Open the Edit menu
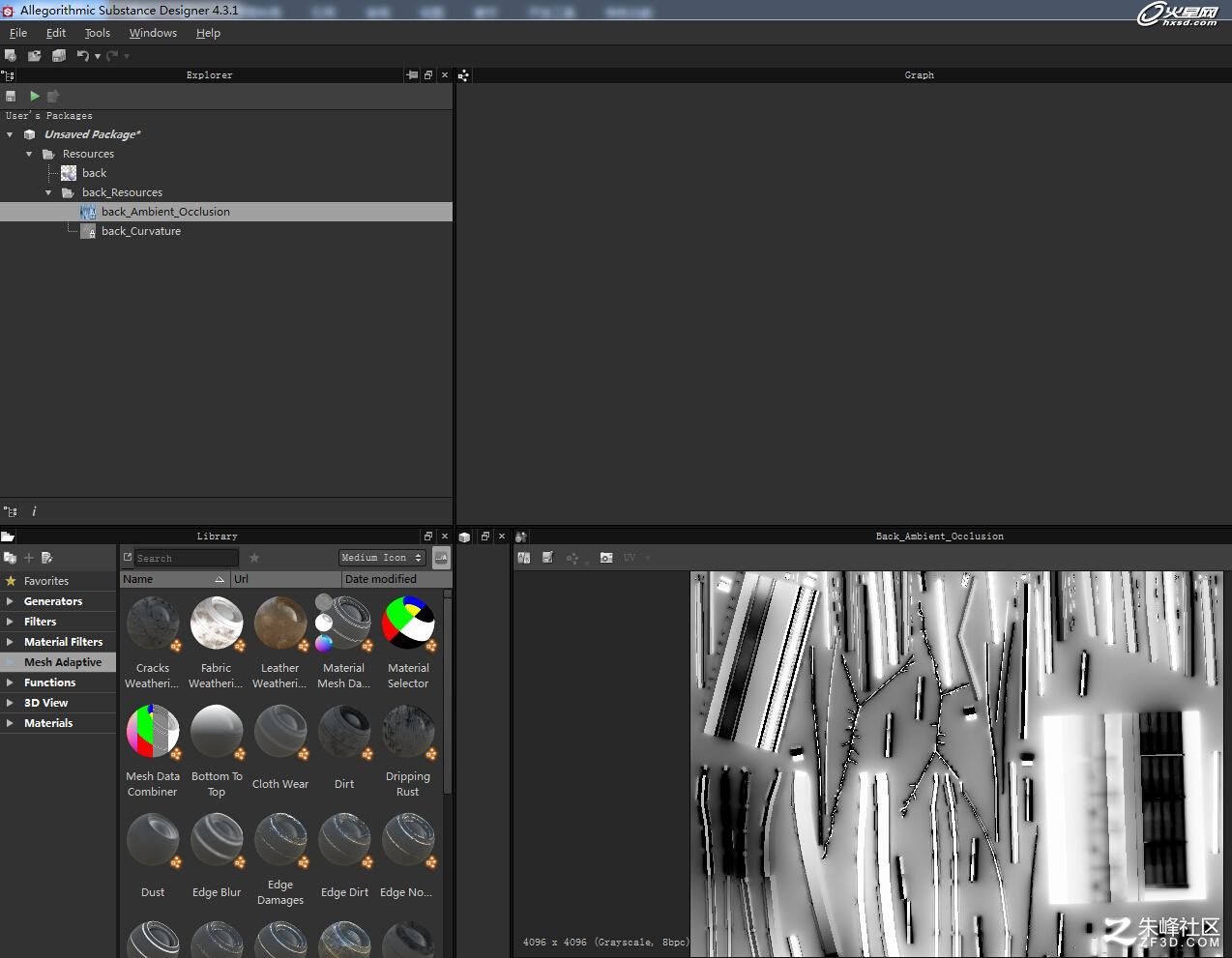Viewport: 1232px width, 958px height. tap(56, 33)
